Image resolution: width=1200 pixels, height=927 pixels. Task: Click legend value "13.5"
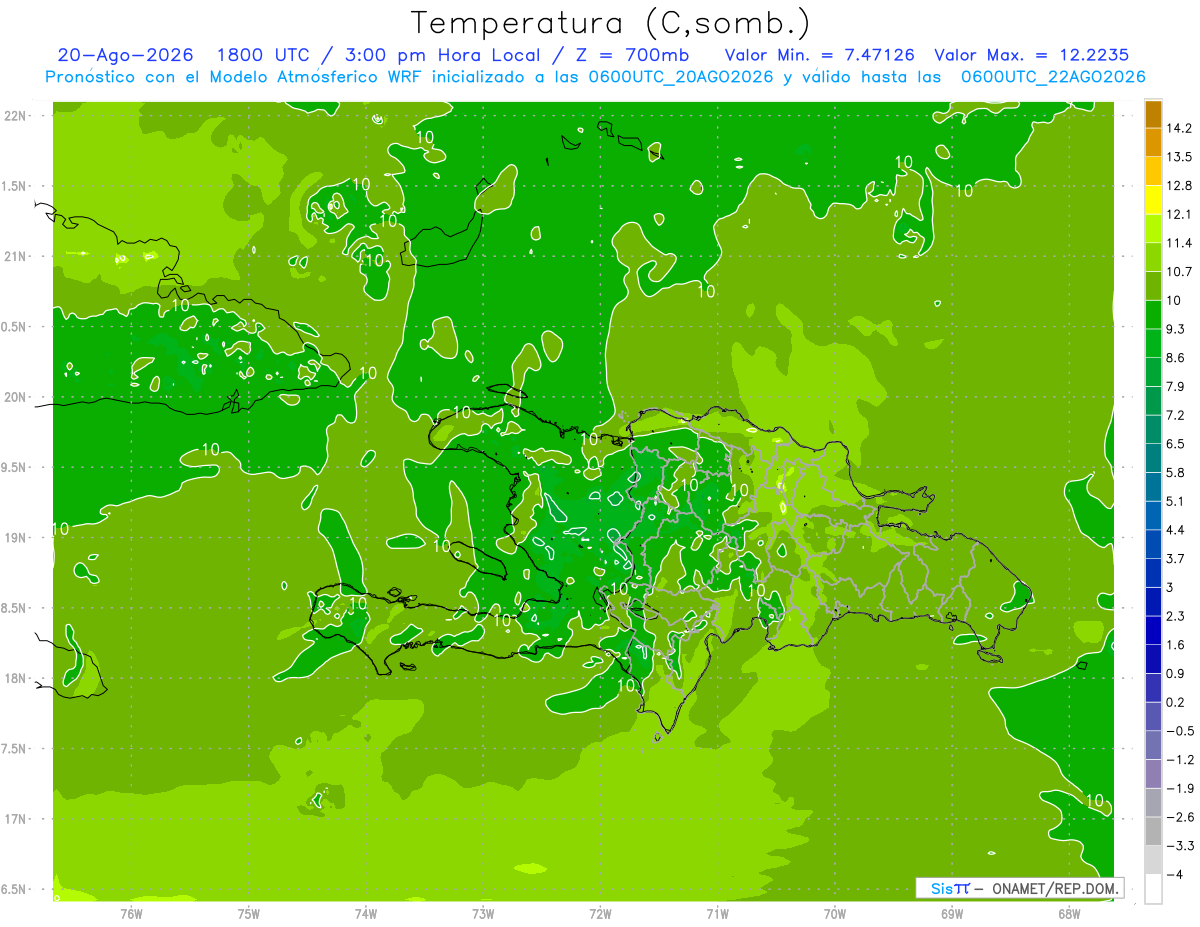click(x=1180, y=157)
